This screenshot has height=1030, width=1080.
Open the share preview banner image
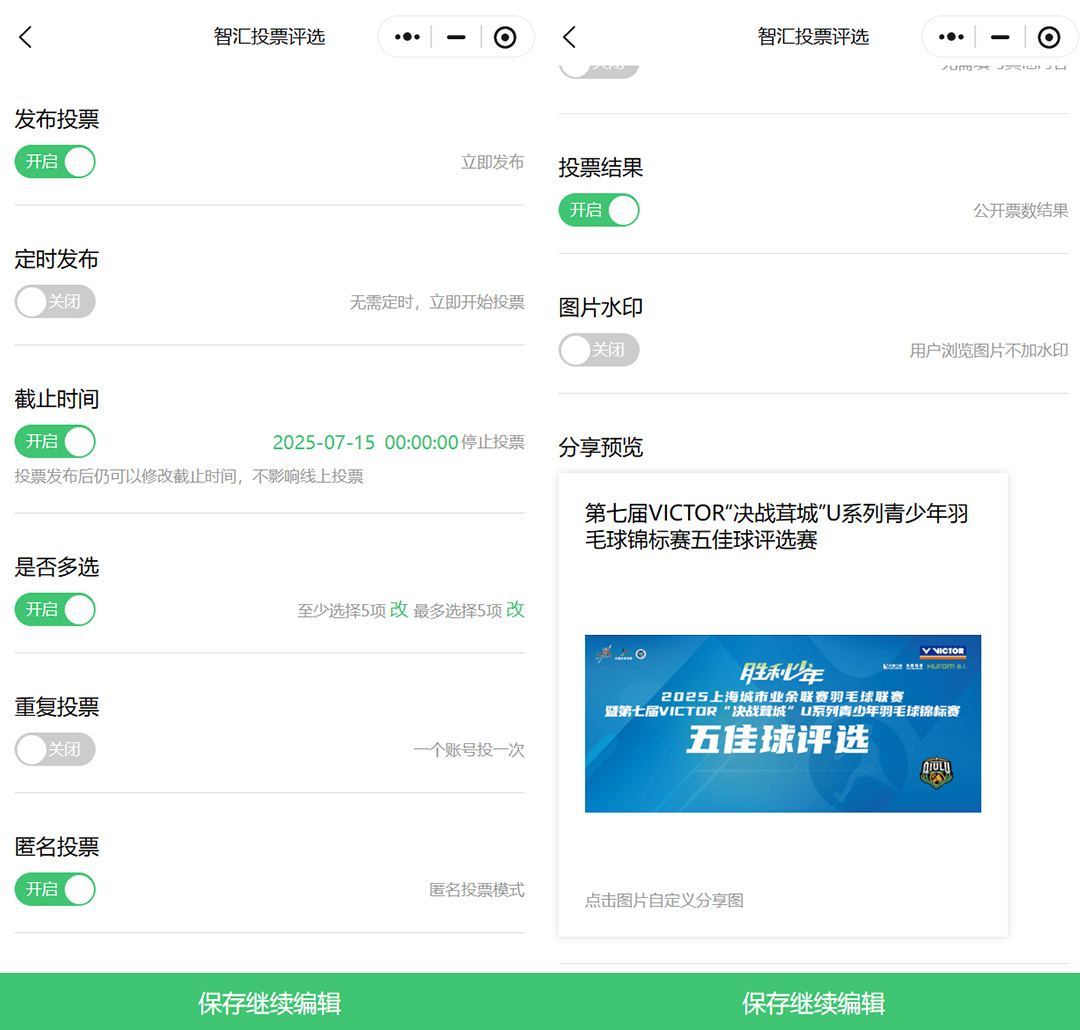782,723
